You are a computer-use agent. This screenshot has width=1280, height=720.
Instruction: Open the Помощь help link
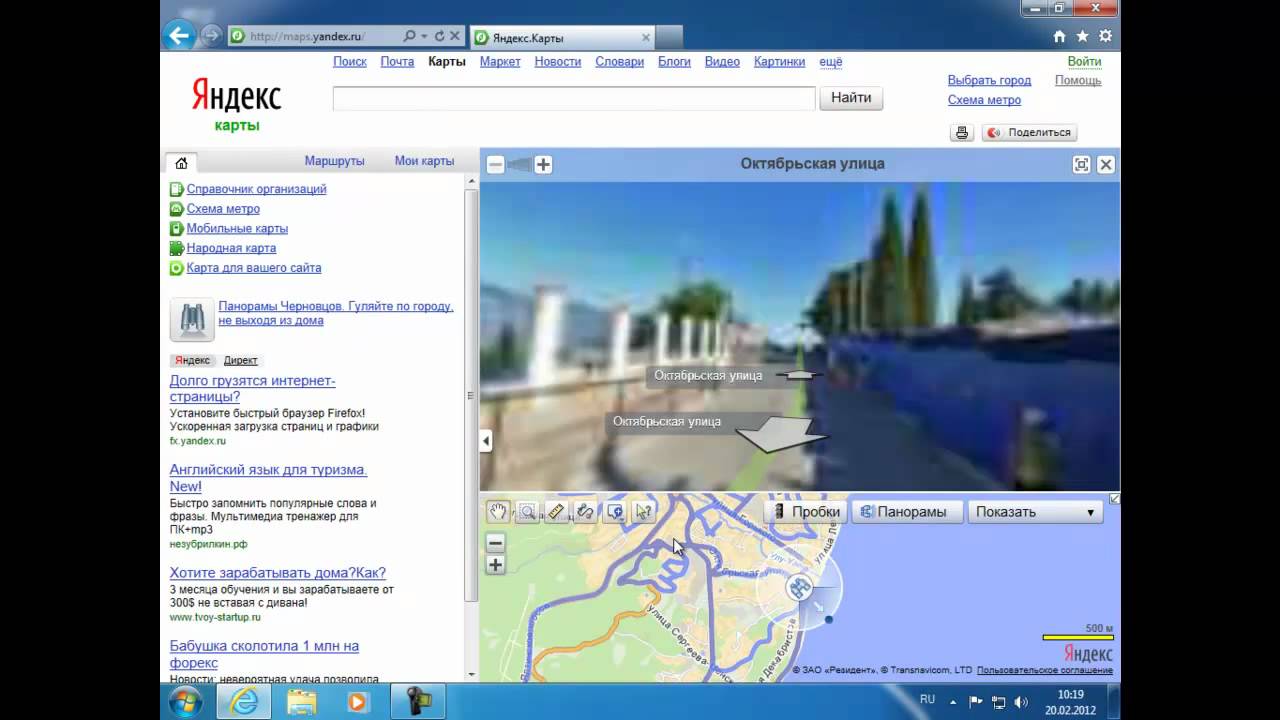pyautogui.click(x=1078, y=80)
